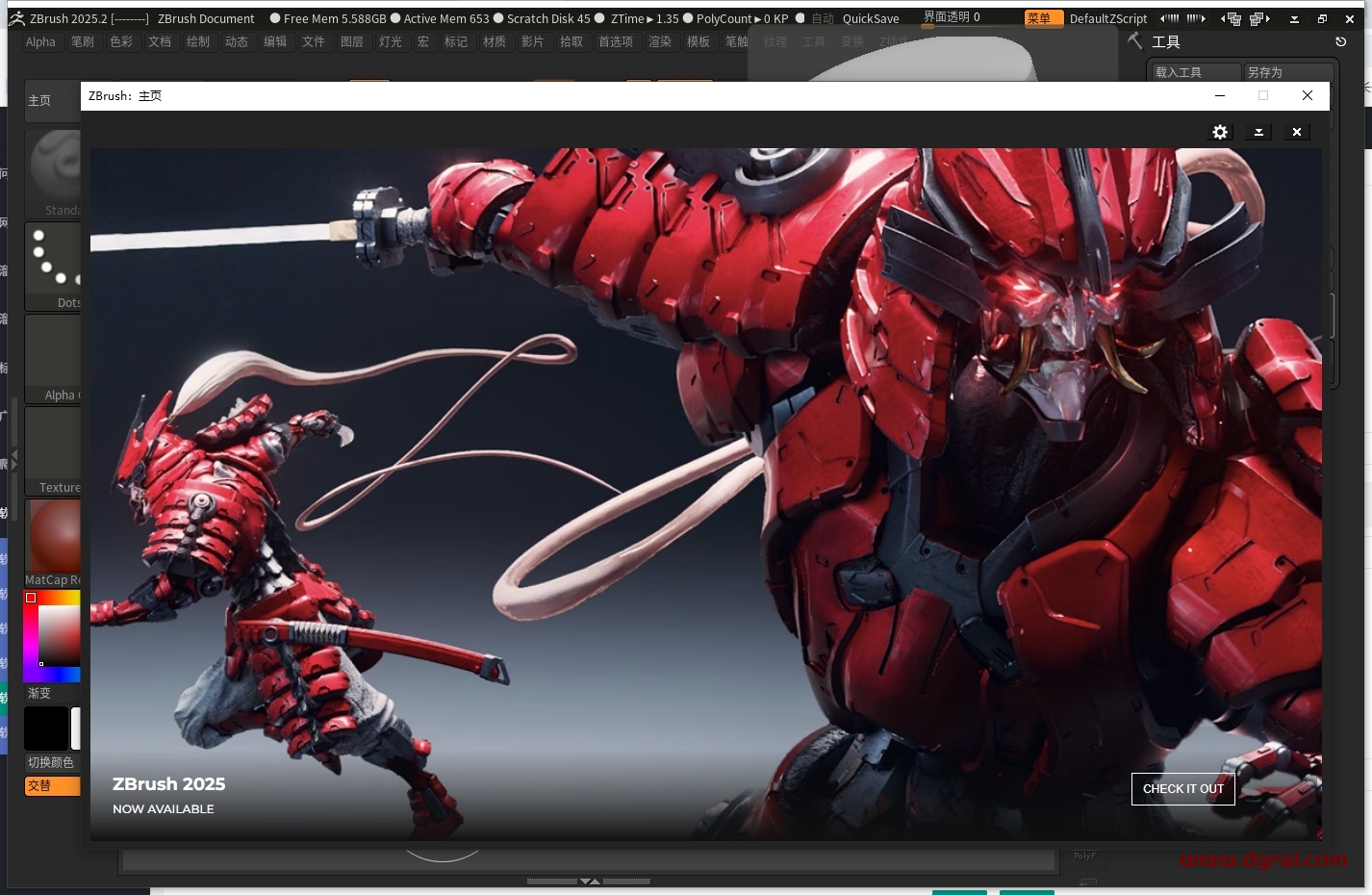
Task: Click the 另存为 (Save As) button
Action: coord(1287,72)
